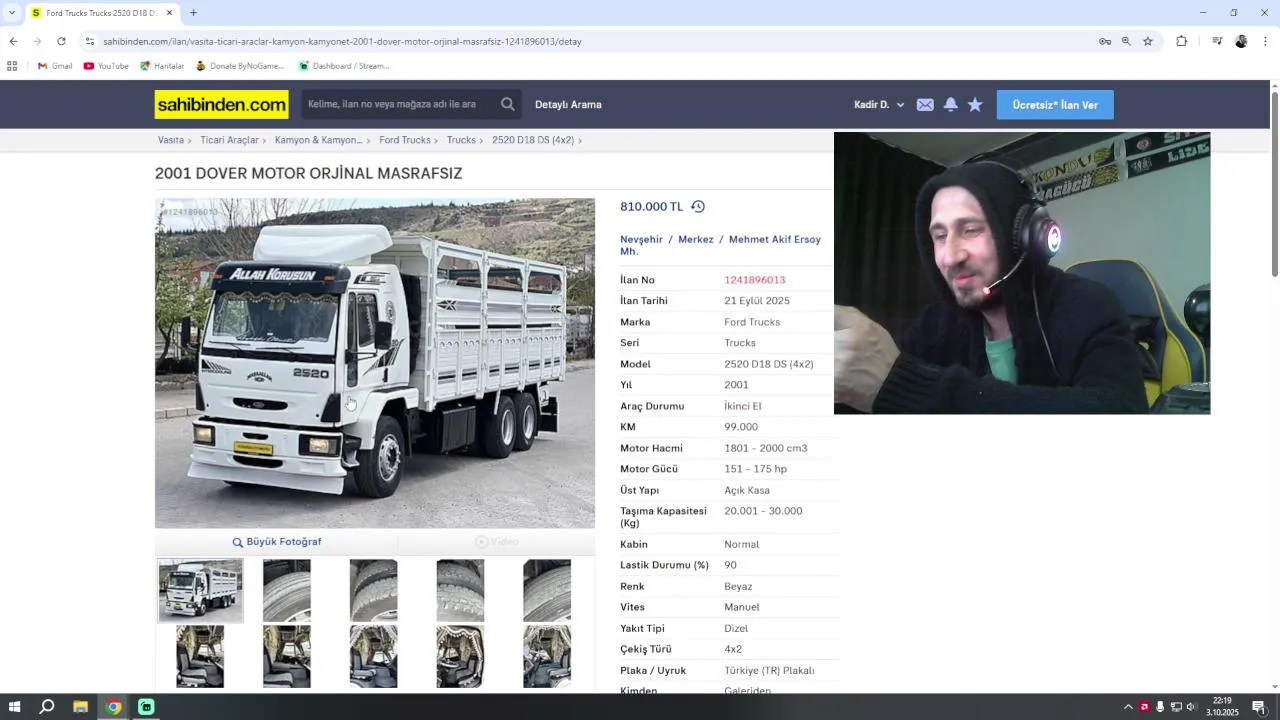Click main white truck photo
The image size is (1280, 720).
point(375,363)
